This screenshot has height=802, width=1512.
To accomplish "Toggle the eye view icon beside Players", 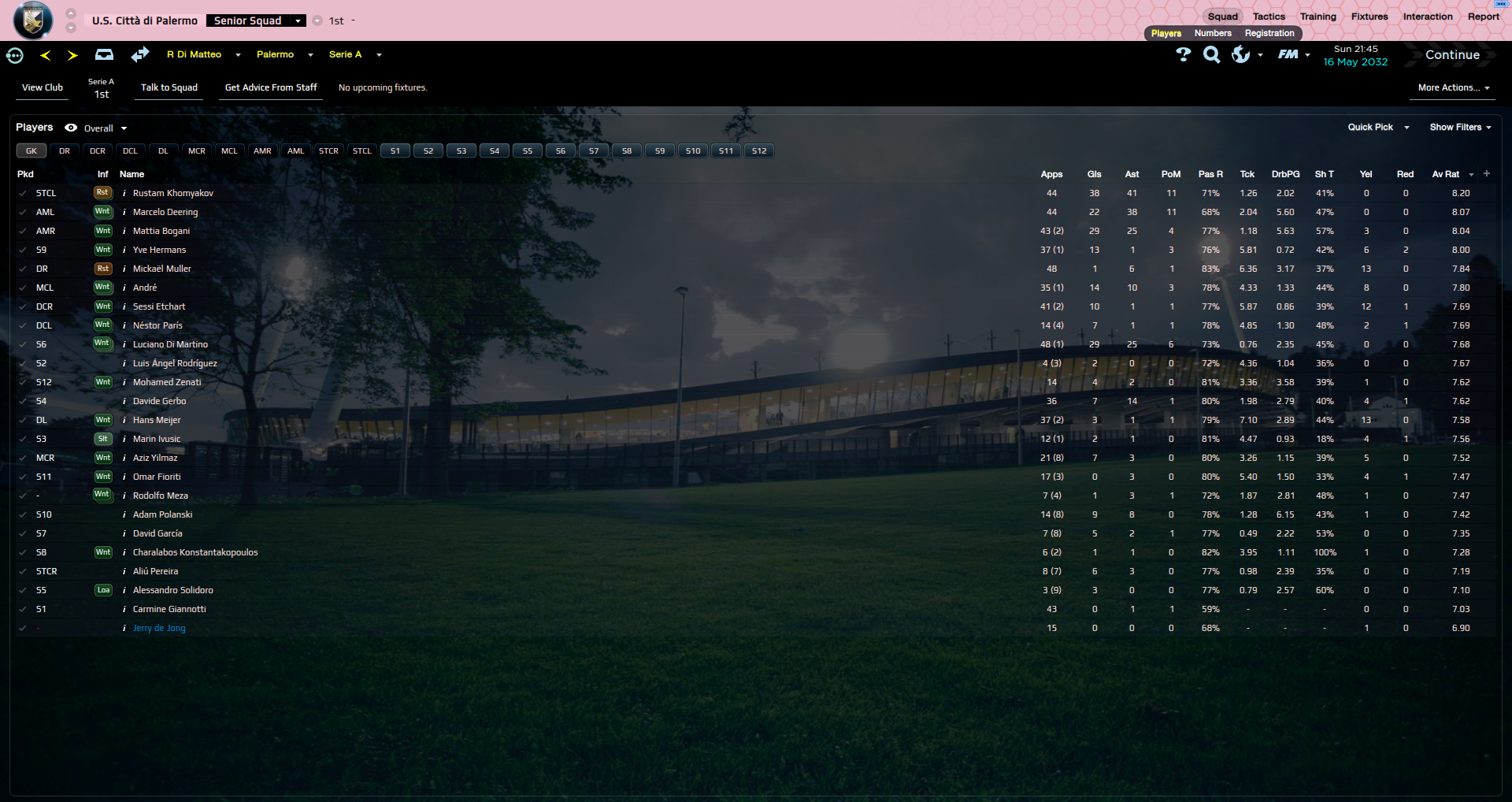I will (x=71, y=128).
